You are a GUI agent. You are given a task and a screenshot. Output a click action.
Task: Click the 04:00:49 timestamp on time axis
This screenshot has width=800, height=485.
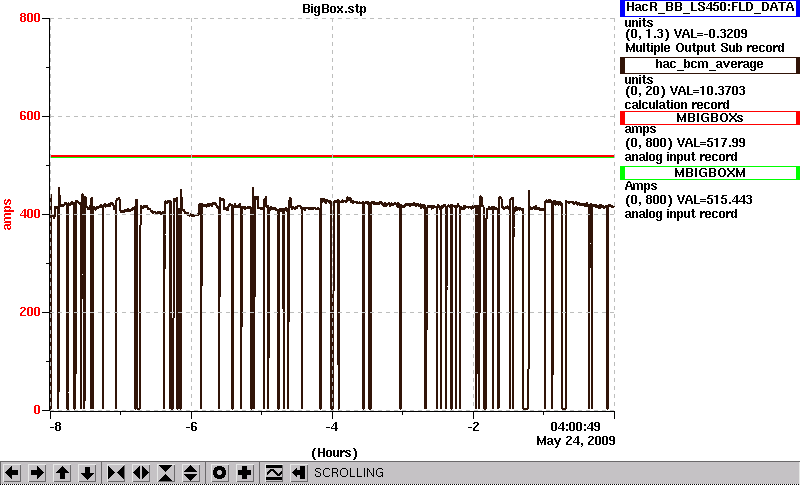(x=575, y=426)
